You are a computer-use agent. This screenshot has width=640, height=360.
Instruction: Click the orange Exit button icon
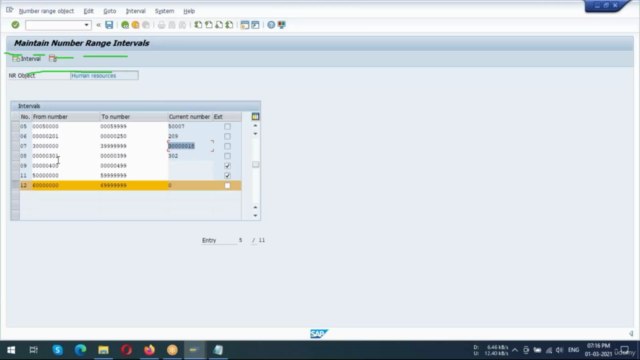pos(136,25)
